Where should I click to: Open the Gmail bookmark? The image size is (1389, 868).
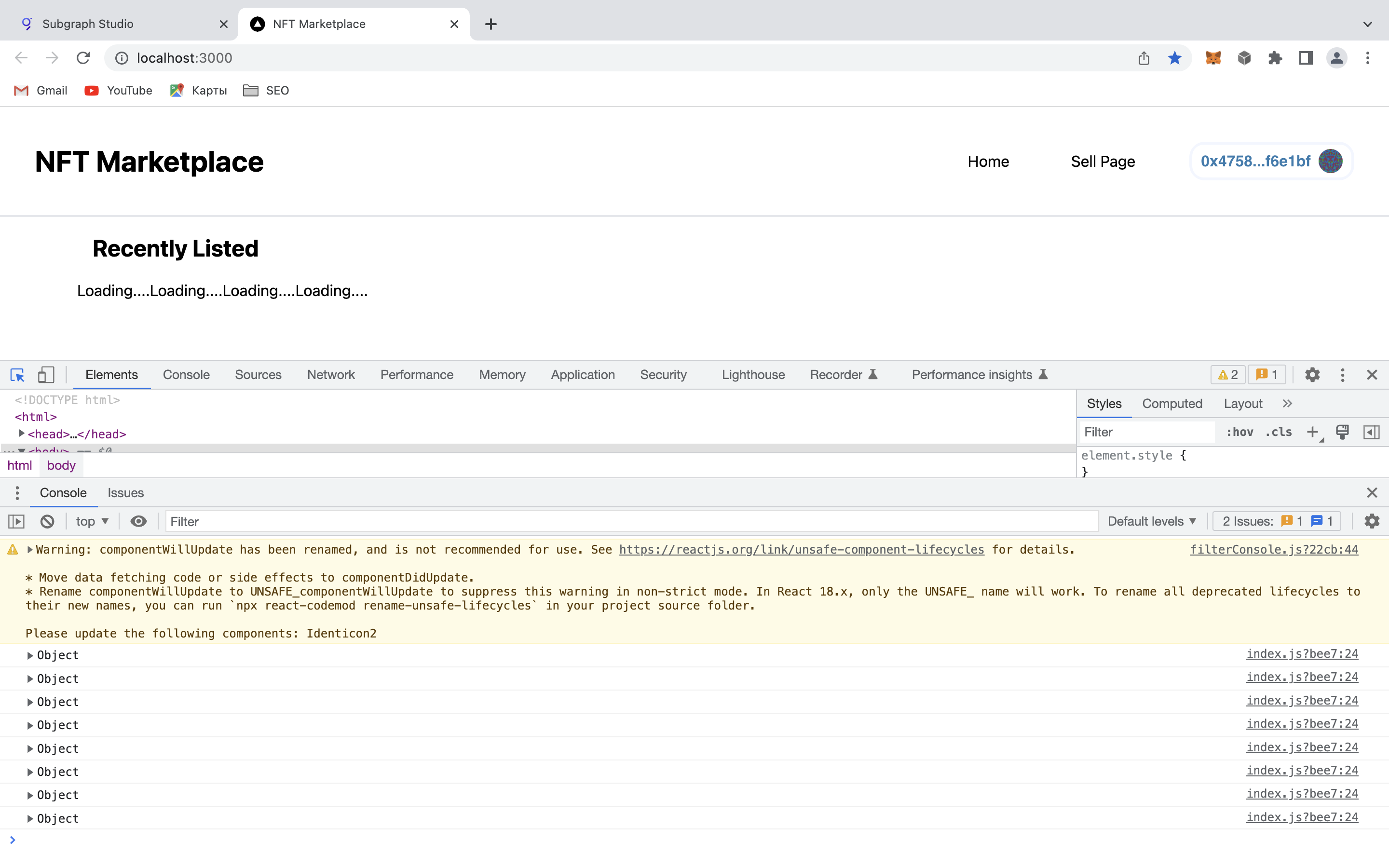pos(41,91)
